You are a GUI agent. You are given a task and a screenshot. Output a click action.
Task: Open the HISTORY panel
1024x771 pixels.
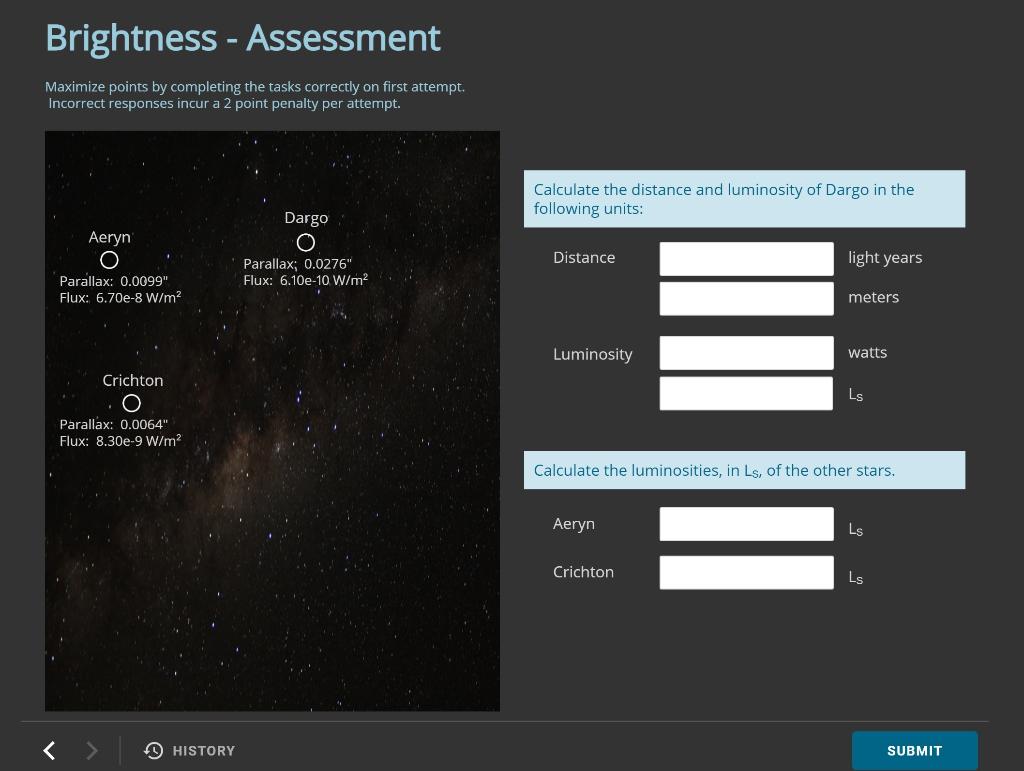[190, 750]
